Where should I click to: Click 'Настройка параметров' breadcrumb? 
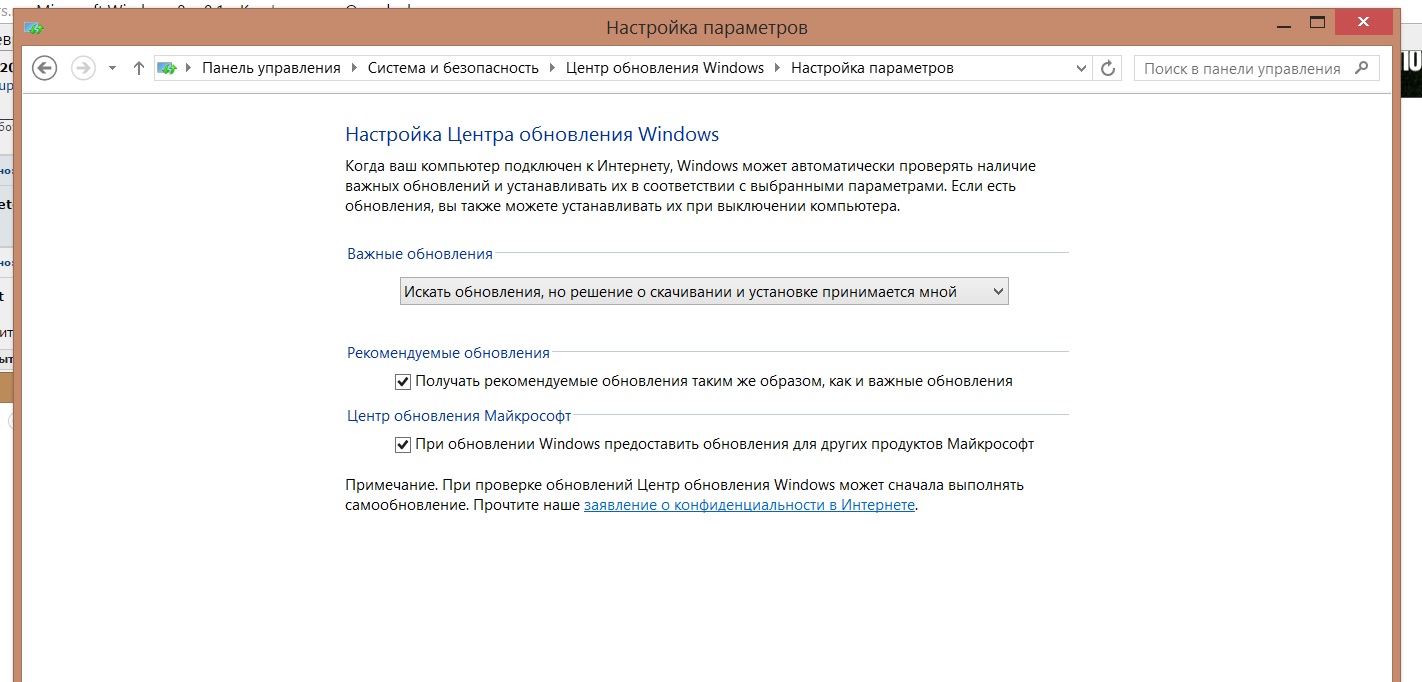tap(872, 68)
